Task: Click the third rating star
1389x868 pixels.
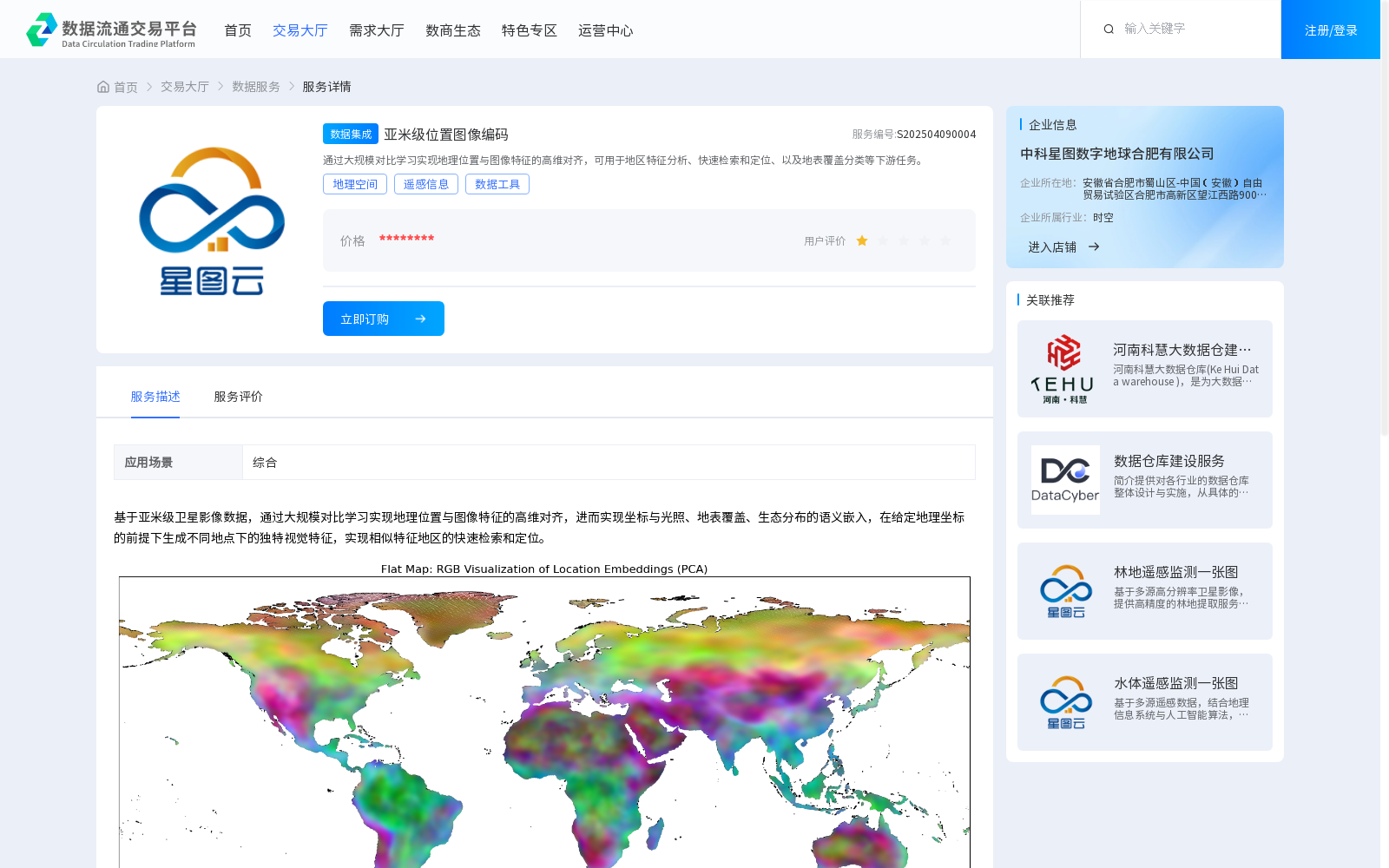Action: (x=904, y=240)
